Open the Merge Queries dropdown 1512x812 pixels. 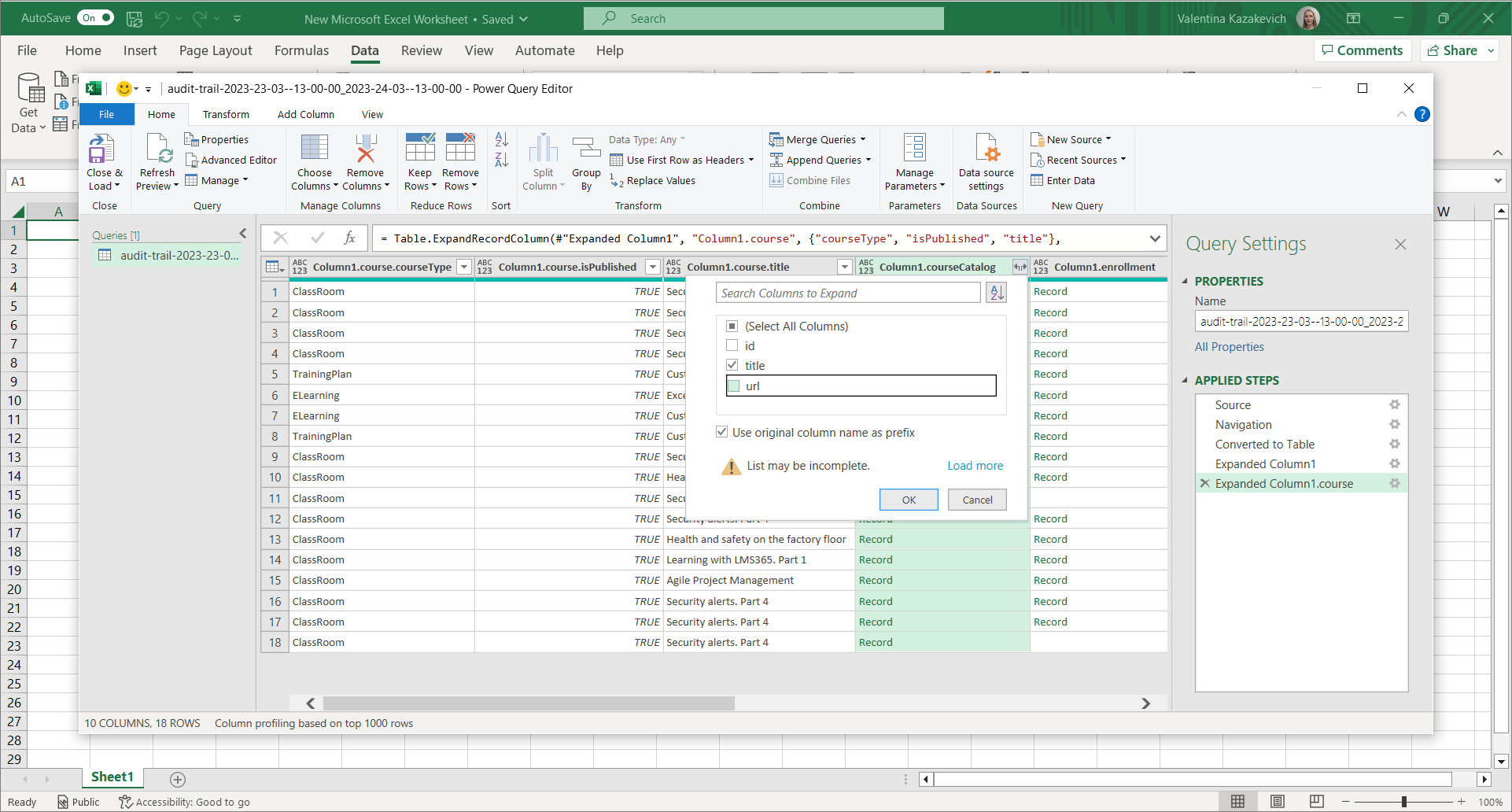[x=863, y=139]
